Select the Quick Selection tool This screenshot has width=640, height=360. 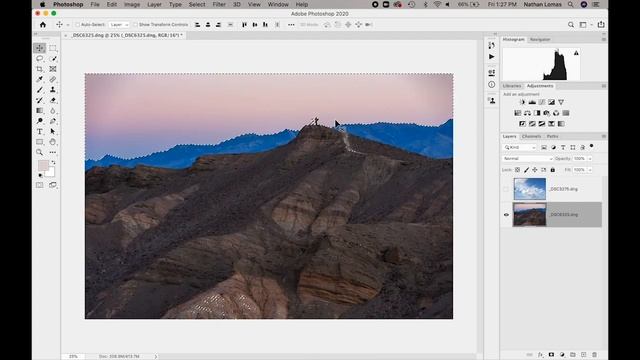tap(53, 59)
